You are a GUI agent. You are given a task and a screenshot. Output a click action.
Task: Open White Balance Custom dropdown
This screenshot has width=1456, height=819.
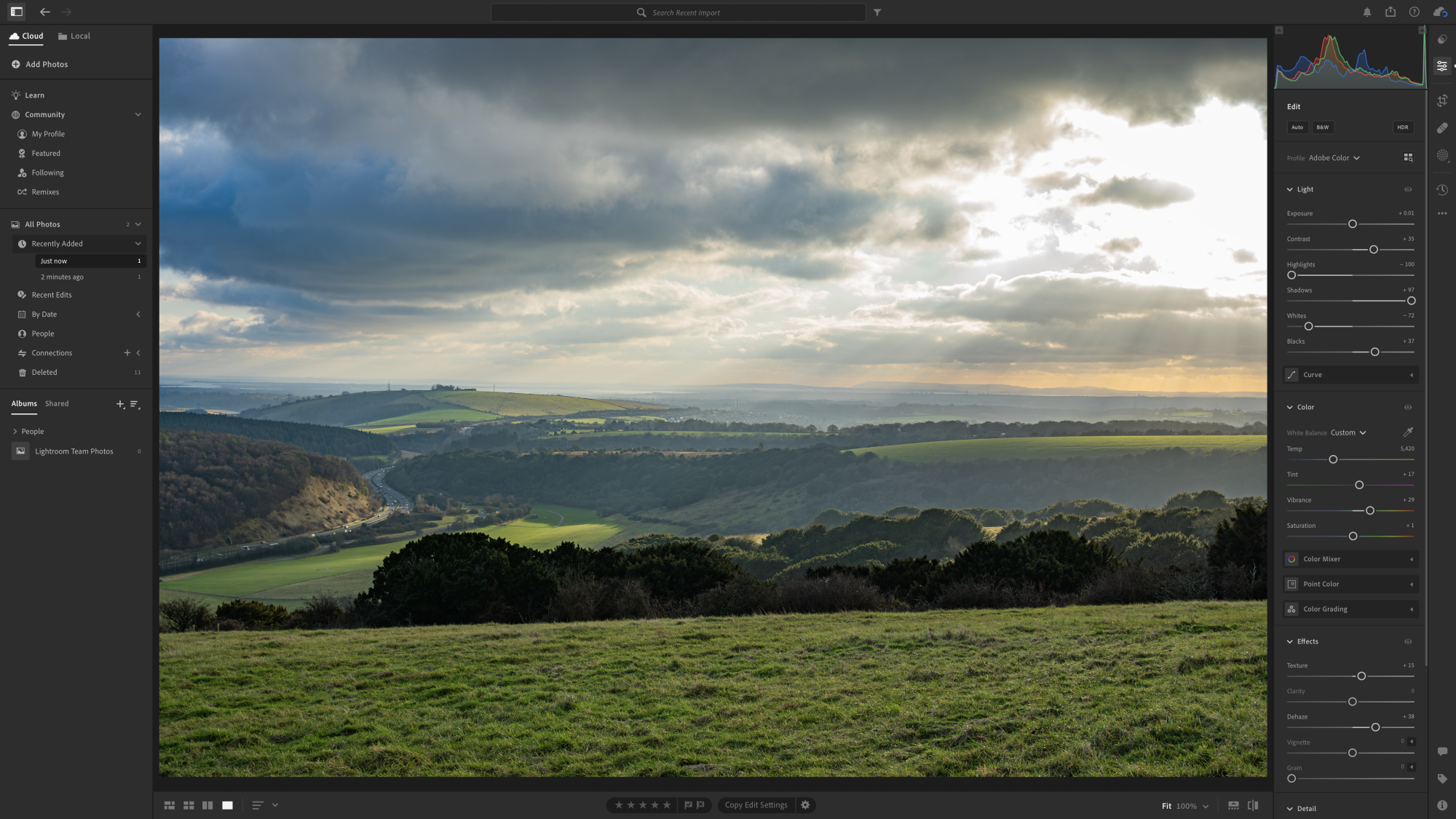[1348, 432]
